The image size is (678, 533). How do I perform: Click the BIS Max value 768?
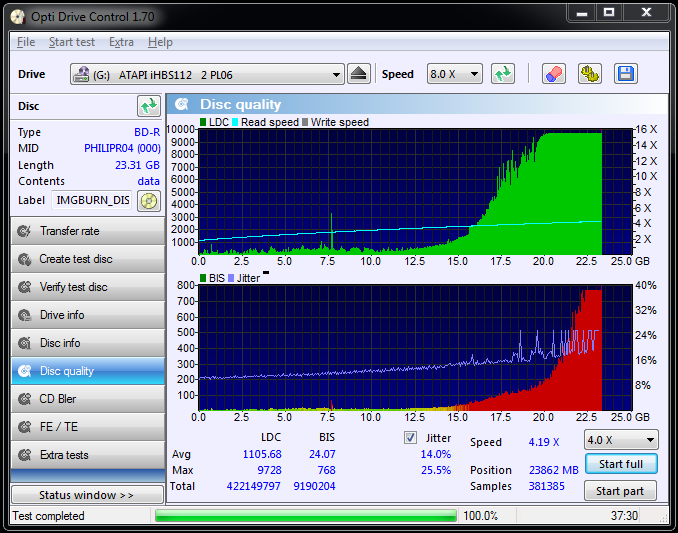[x=326, y=470]
